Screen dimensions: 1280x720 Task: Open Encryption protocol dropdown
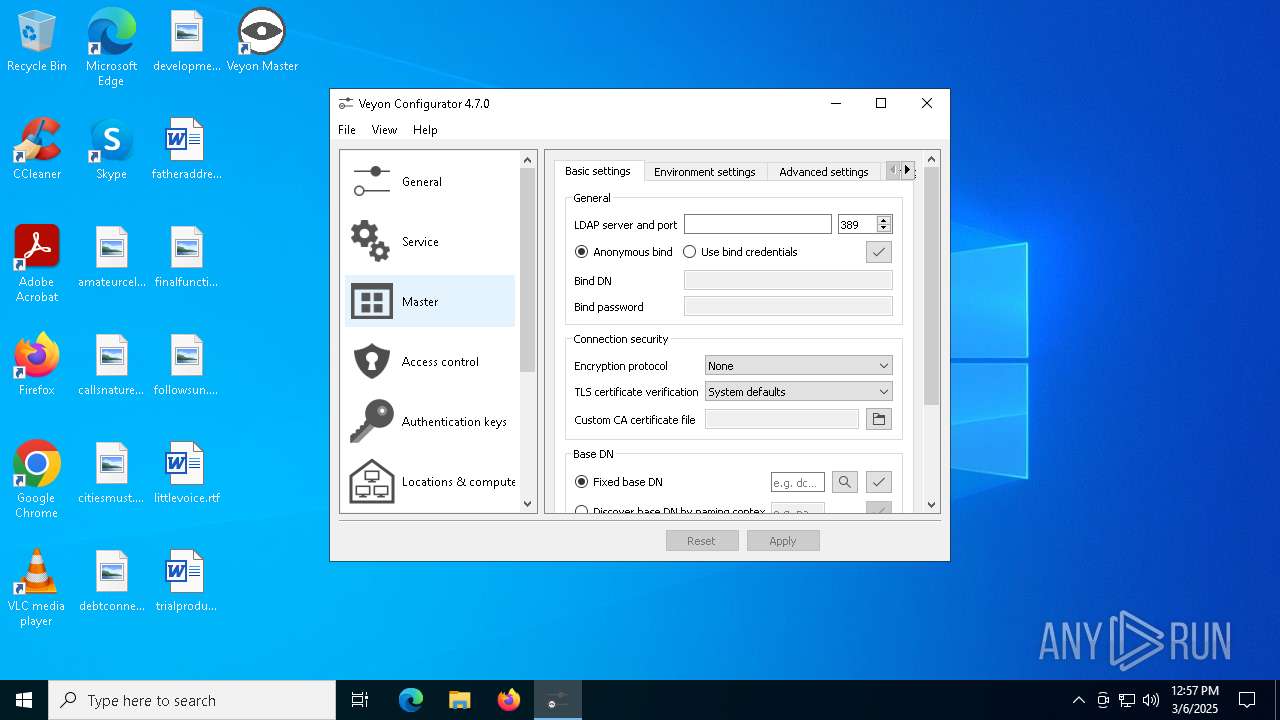pos(798,366)
